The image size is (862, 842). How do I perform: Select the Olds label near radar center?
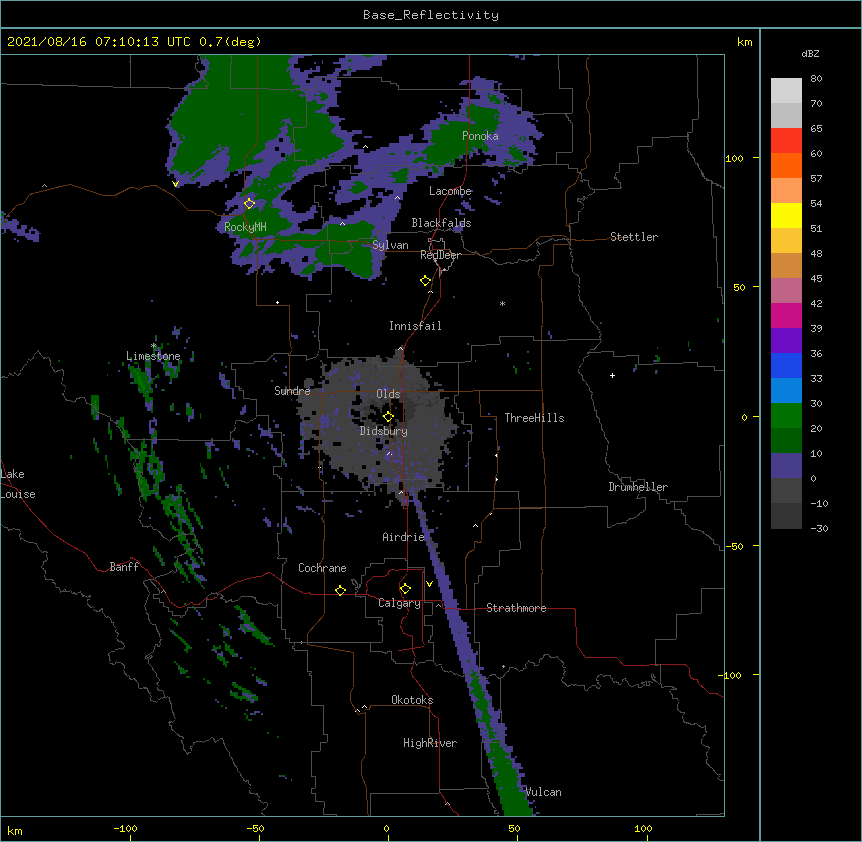click(x=388, y=394)
